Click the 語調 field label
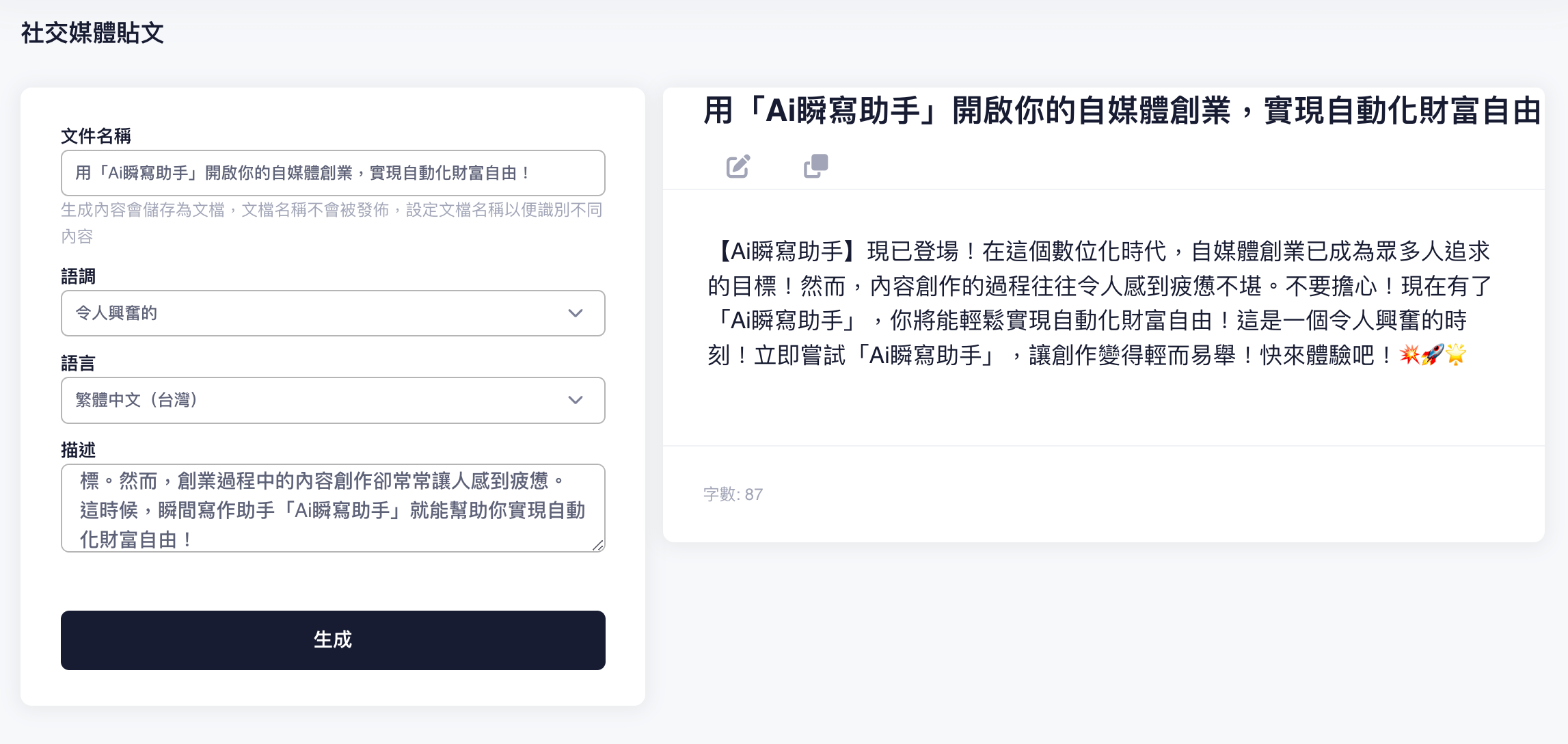 (x=78, y=276)
